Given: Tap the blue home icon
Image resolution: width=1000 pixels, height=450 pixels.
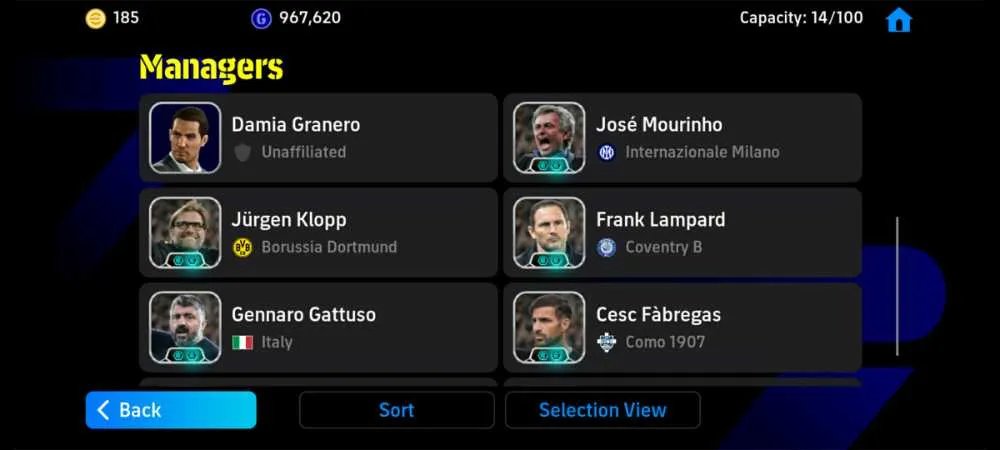Looking at the screenshot, I should pyautogui.click(x=899, y=20).
